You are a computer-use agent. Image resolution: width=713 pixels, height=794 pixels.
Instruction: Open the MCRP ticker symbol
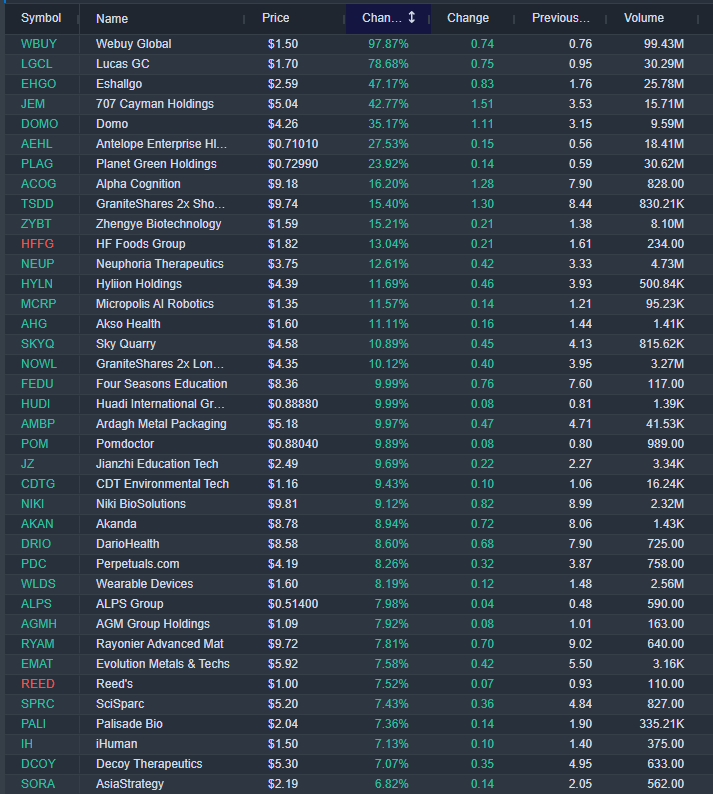click(x=38, y=304)
